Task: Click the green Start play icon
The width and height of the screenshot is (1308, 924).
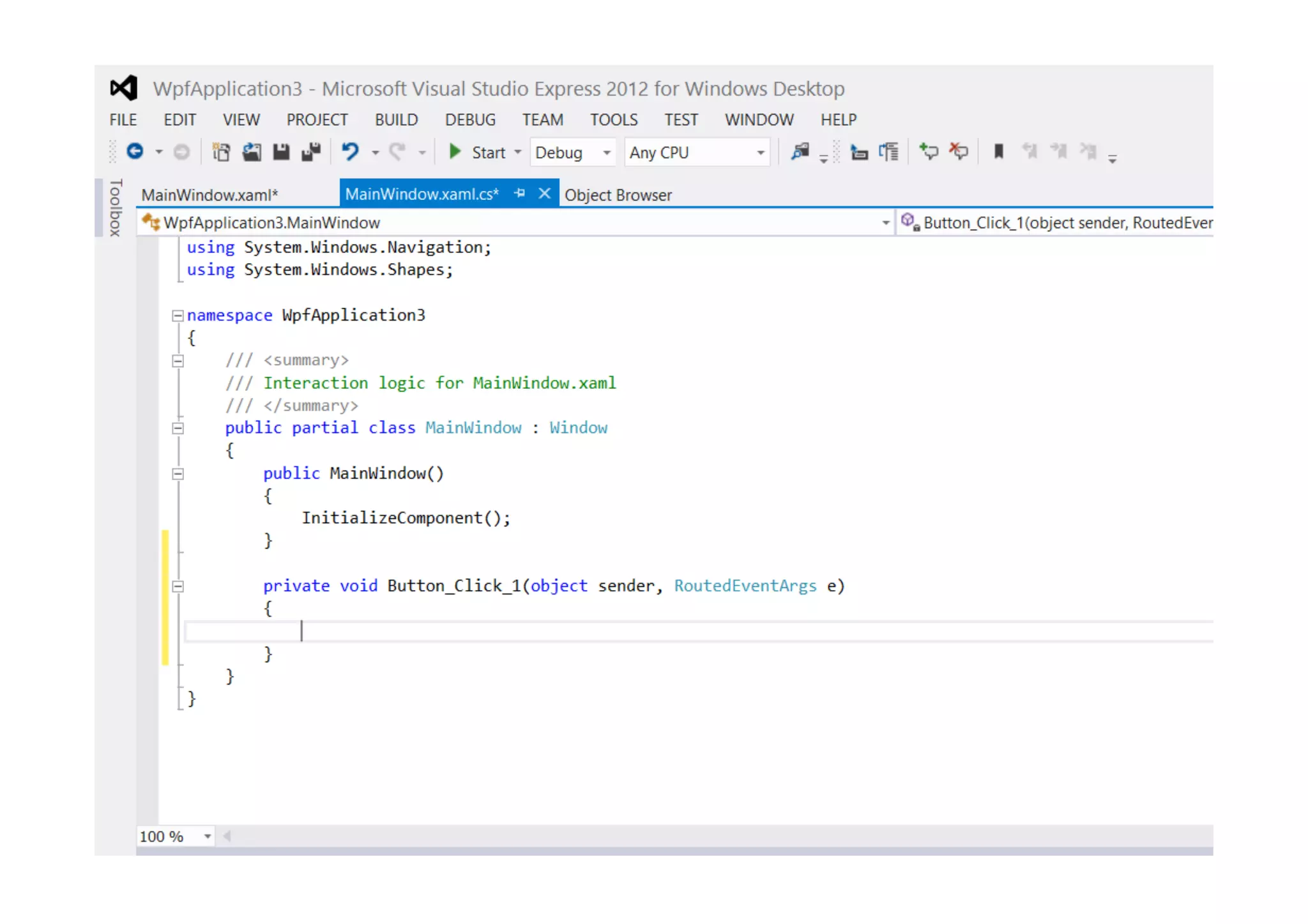Action: [x=455, y=151]
